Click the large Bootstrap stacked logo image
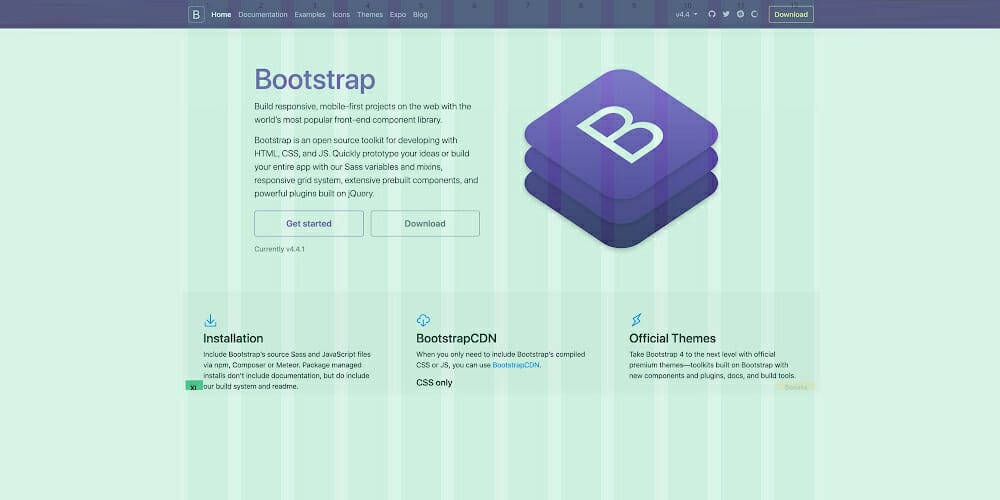 pyautogui.click(x=621, y=158)
